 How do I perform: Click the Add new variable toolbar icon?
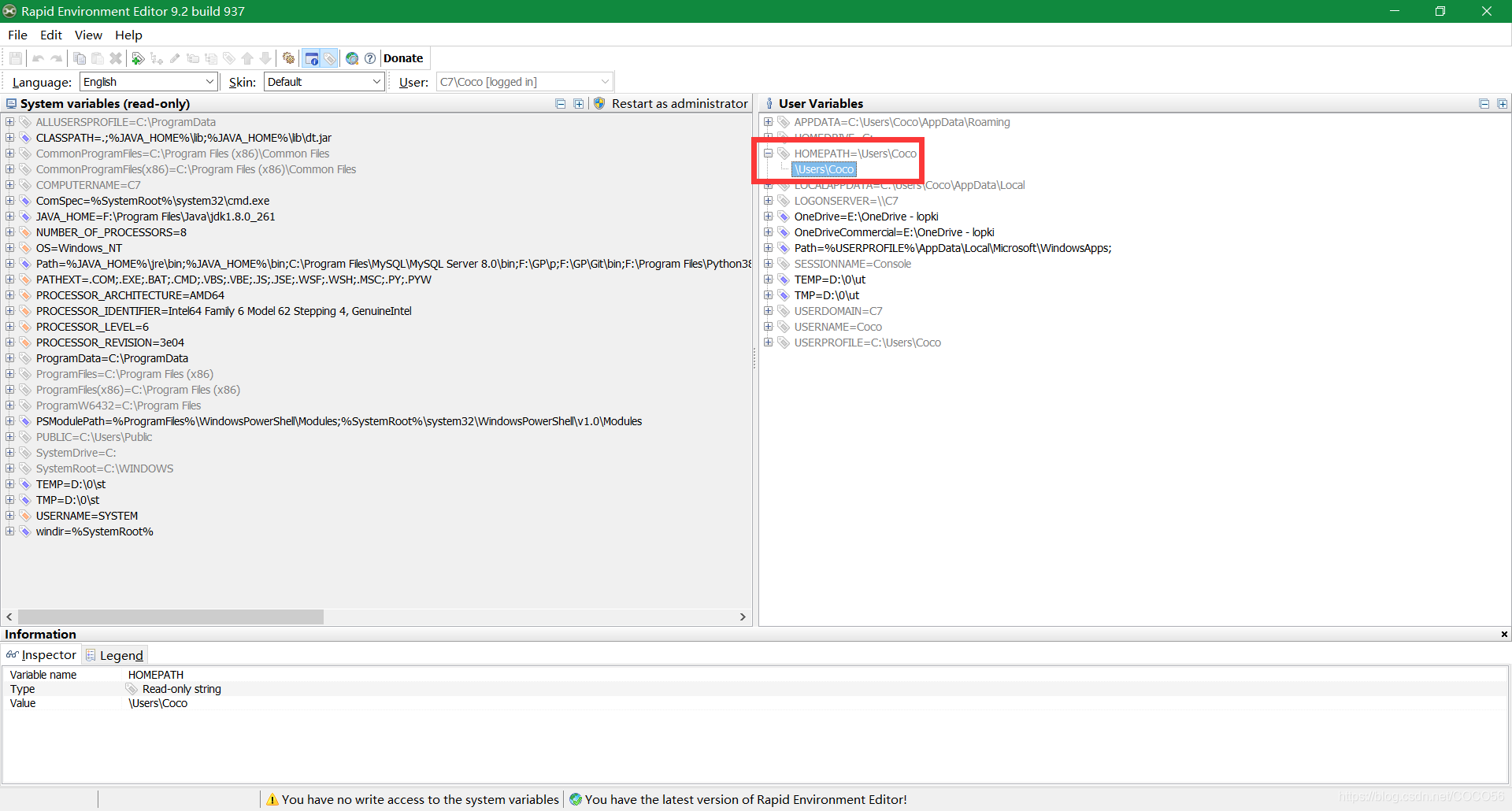pyautogui.click(x=138, y=58)
